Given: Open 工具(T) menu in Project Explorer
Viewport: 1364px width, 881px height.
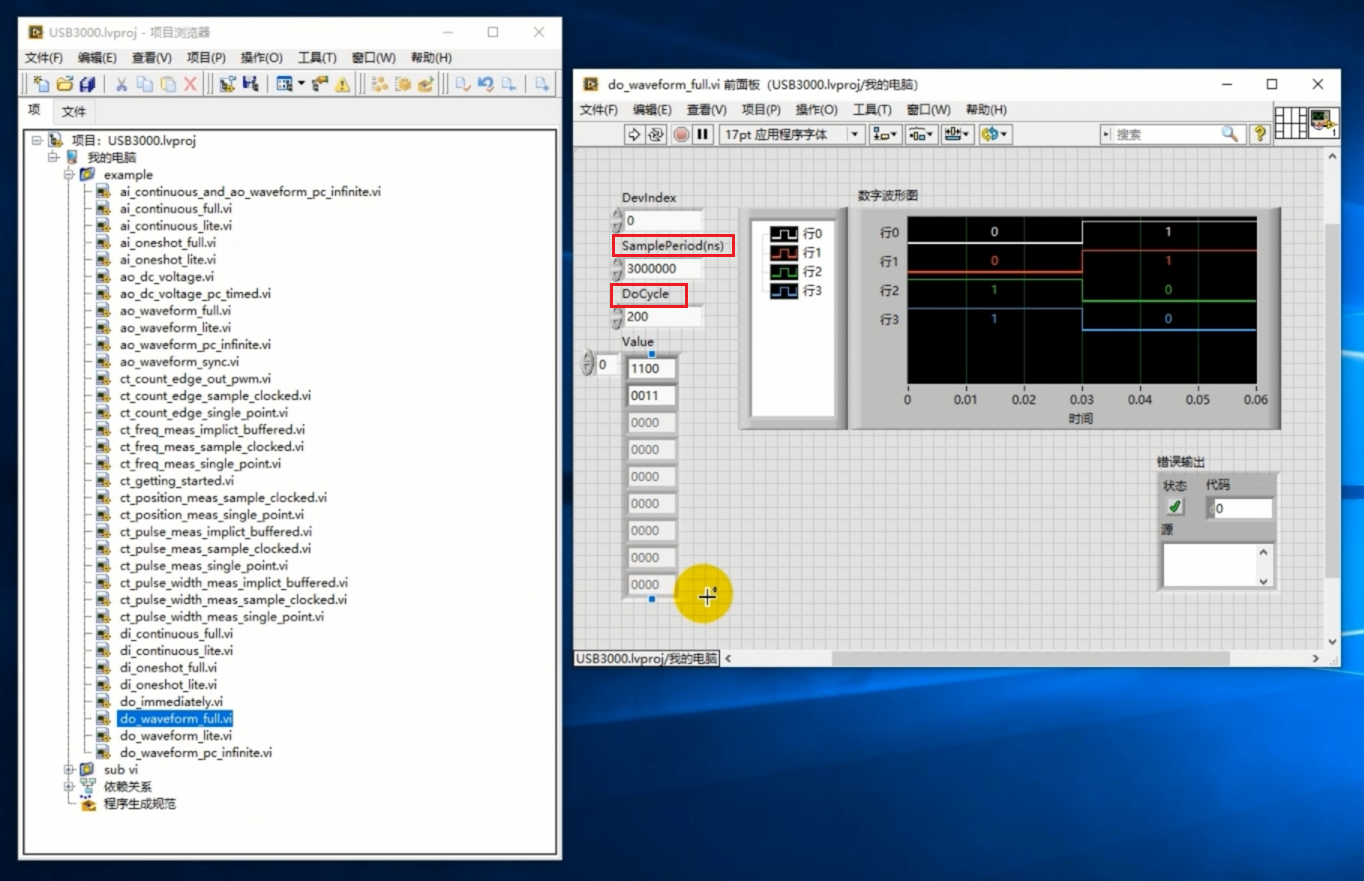Looking at the screenshot, I should point(317,58).
